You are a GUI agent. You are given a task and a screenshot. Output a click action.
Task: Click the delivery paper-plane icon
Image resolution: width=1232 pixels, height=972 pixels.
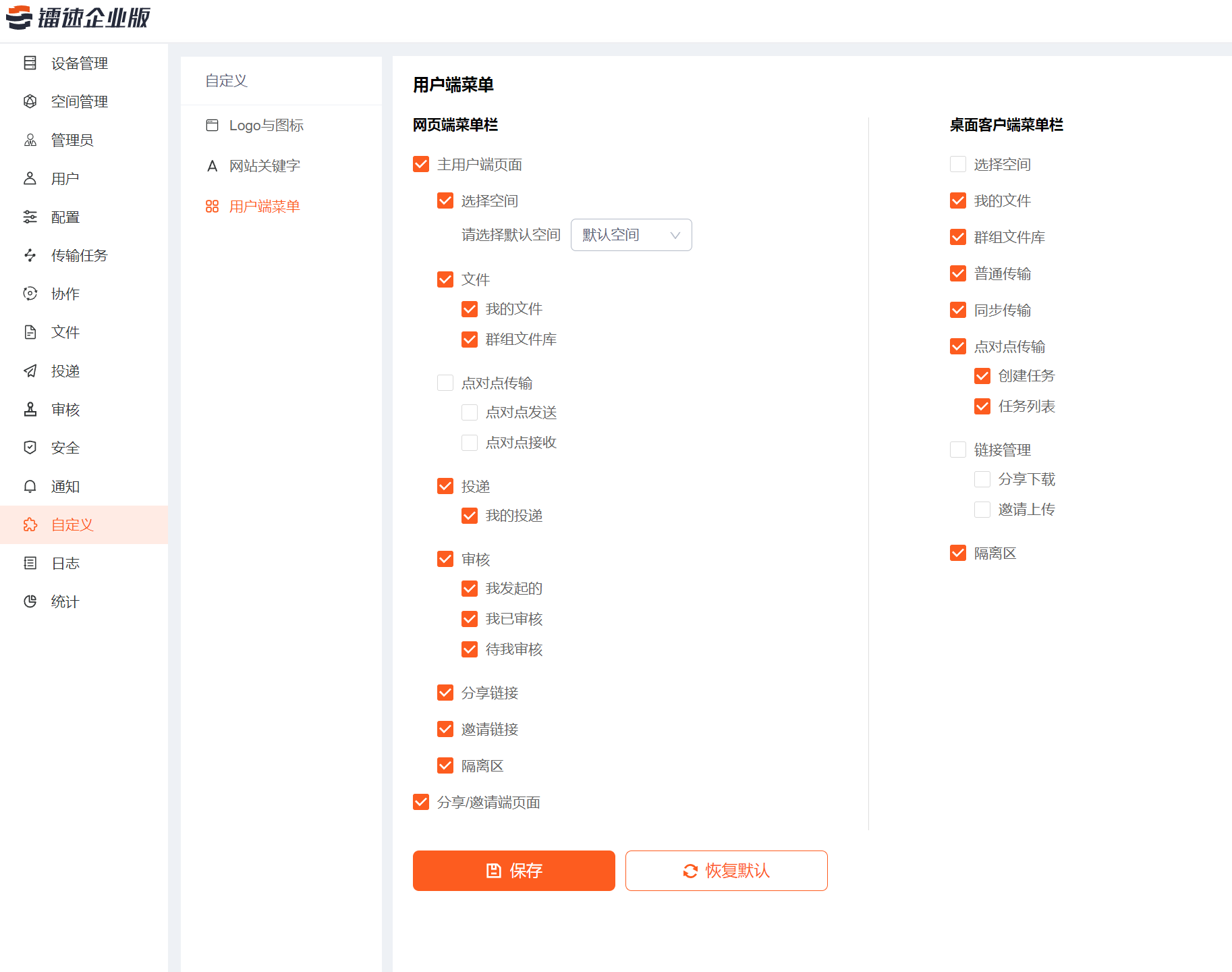(x=30, y=371)
